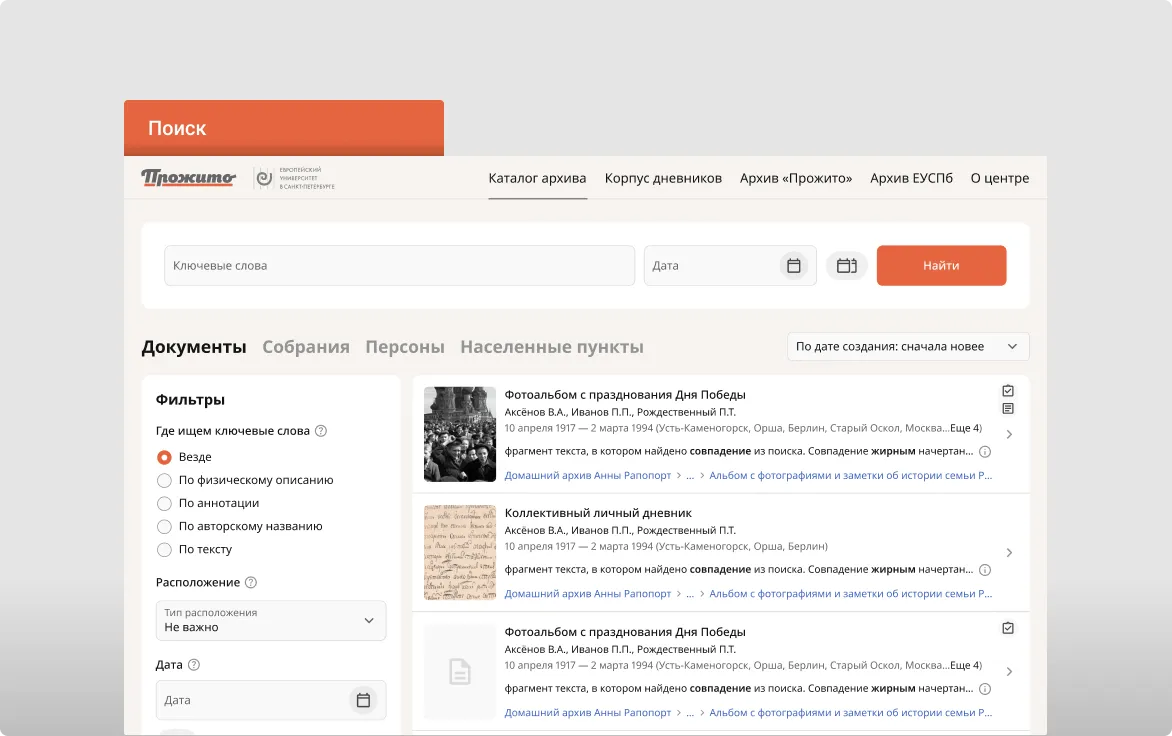Open calendar picker in top Дата field
The image size is (1172, 736).
(793, 266)
